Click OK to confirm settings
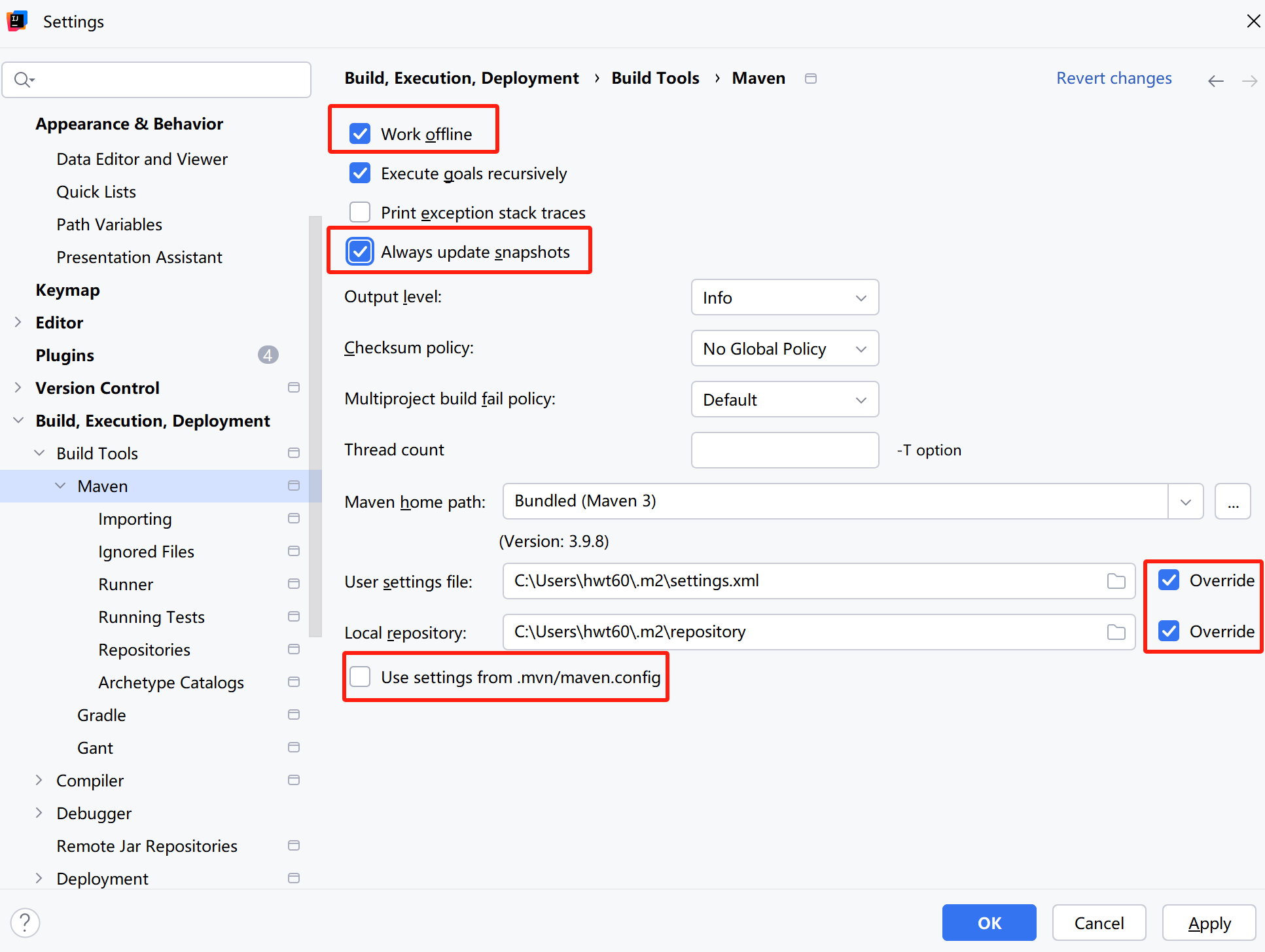Image resolution: width=1265 pixels, height=952 pixels. [x=989, y=923]
